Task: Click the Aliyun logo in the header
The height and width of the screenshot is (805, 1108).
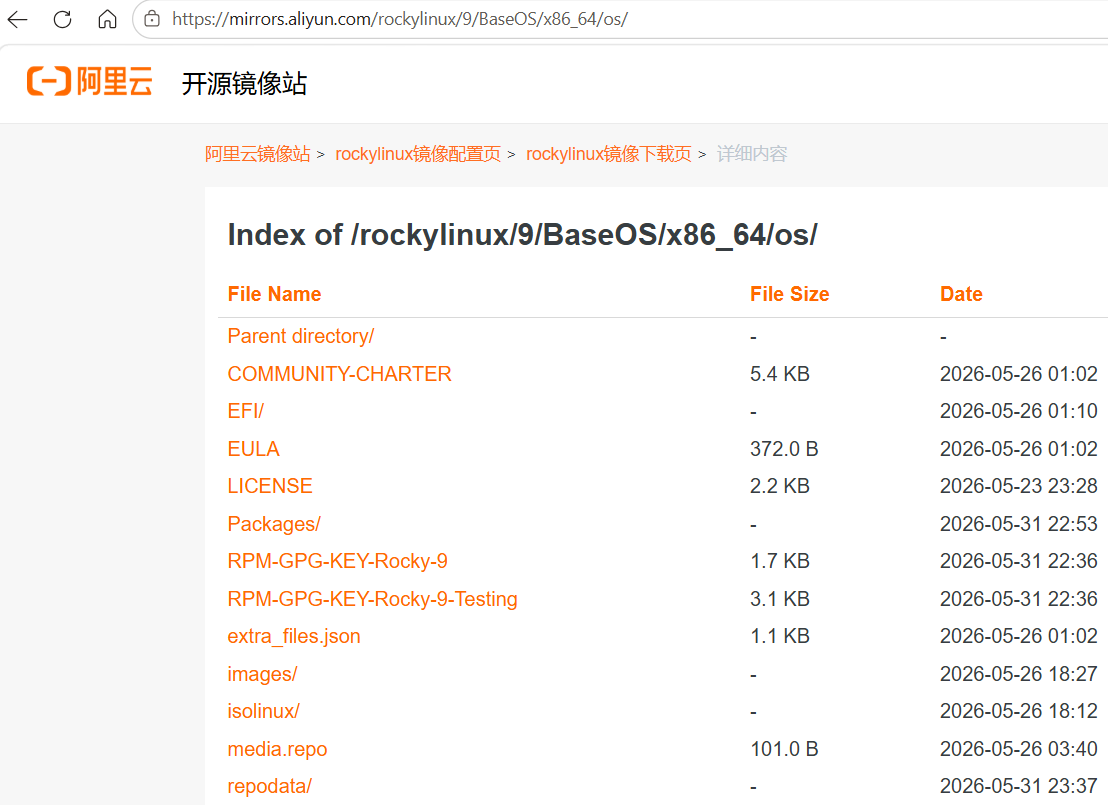Action: pos(90,81)
